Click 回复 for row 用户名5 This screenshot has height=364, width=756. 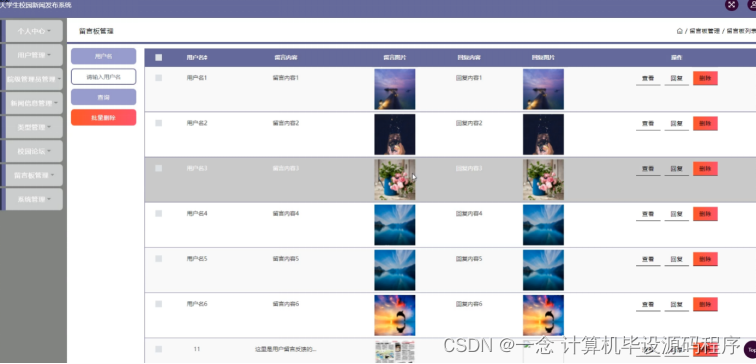tap(677, 260)
